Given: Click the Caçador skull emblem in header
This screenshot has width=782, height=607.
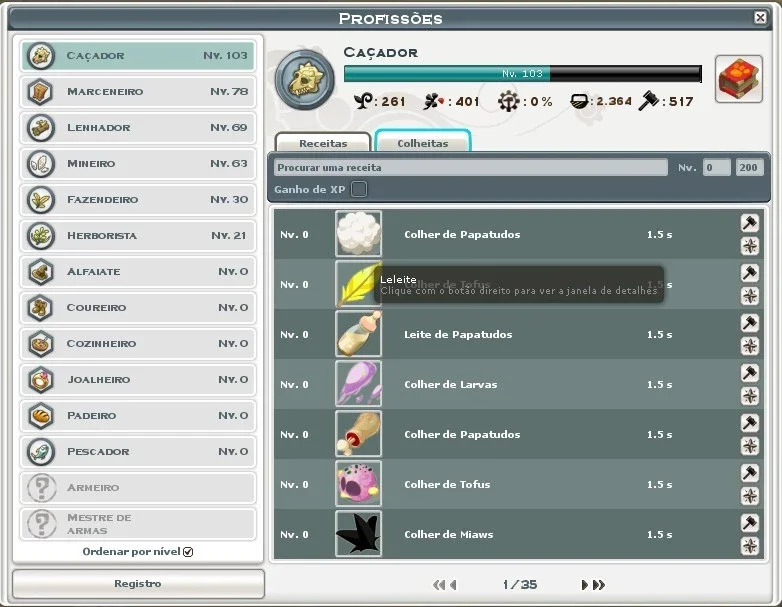Looking at the screenshot, I should click(305, 80).
